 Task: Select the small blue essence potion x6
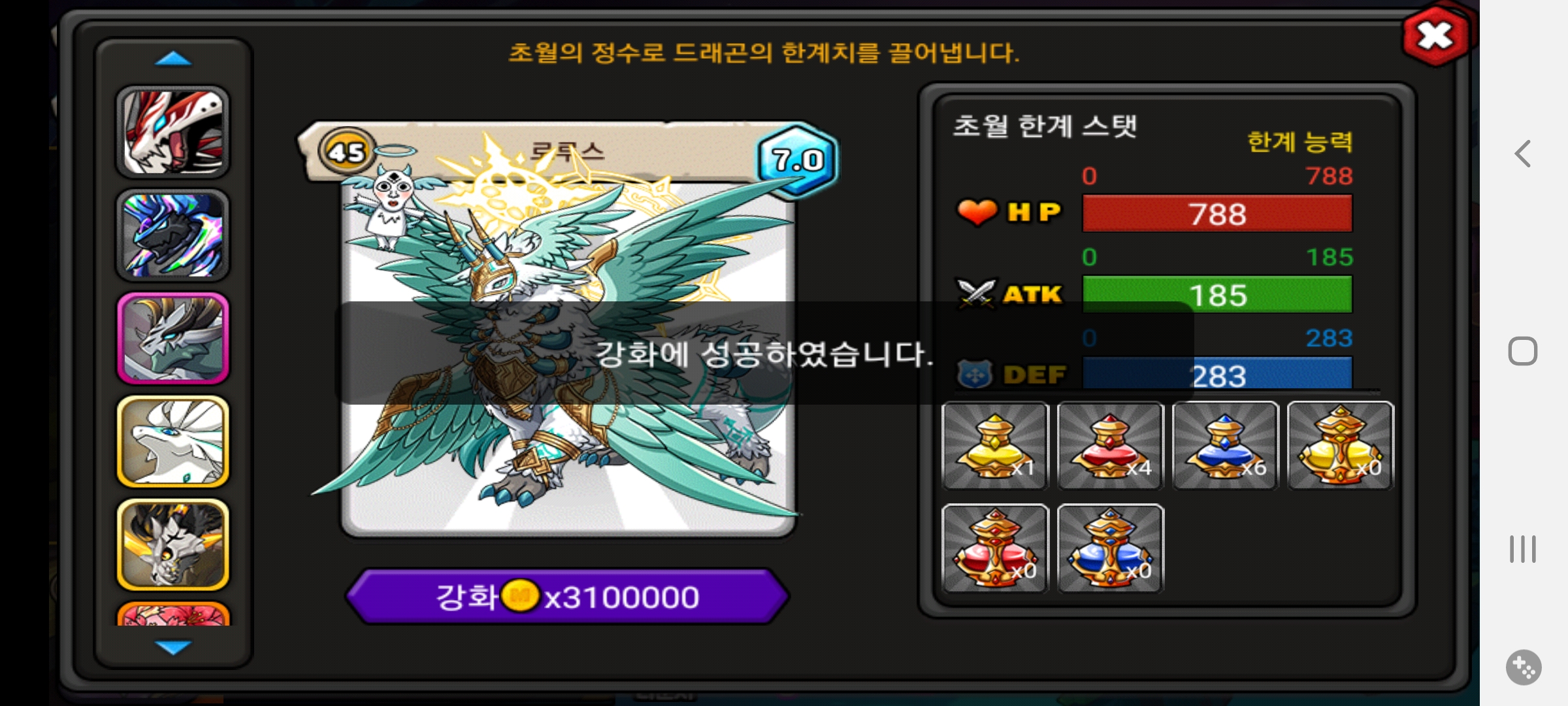pos(1225,446)
